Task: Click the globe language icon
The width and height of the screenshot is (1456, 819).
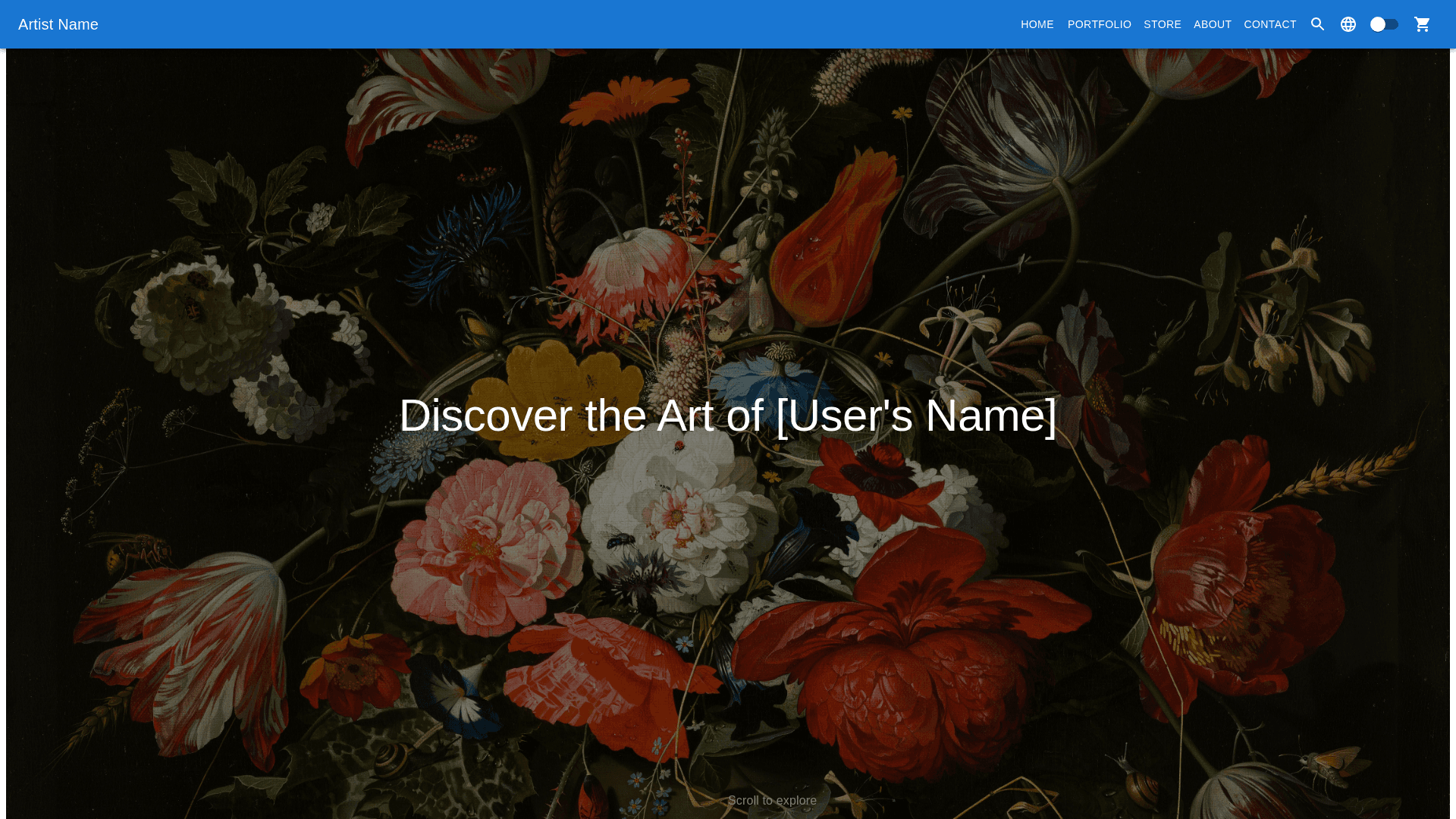Action: click(x=1348, y=24)
